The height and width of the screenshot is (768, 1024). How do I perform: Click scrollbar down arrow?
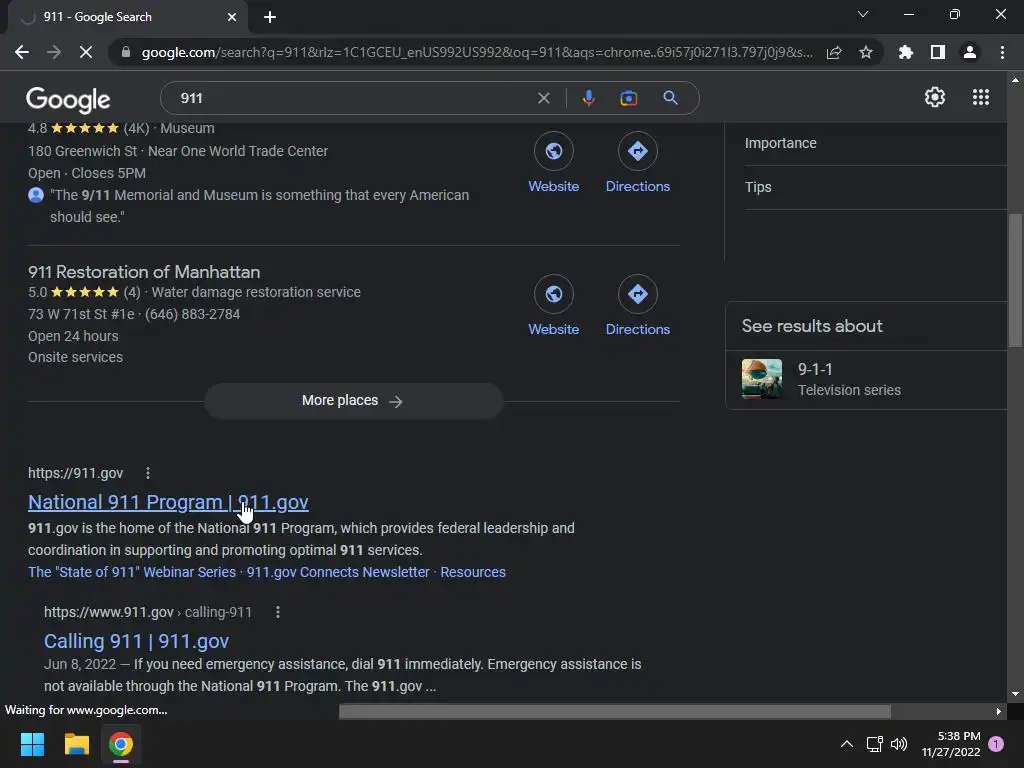[x=1015, y=694]
